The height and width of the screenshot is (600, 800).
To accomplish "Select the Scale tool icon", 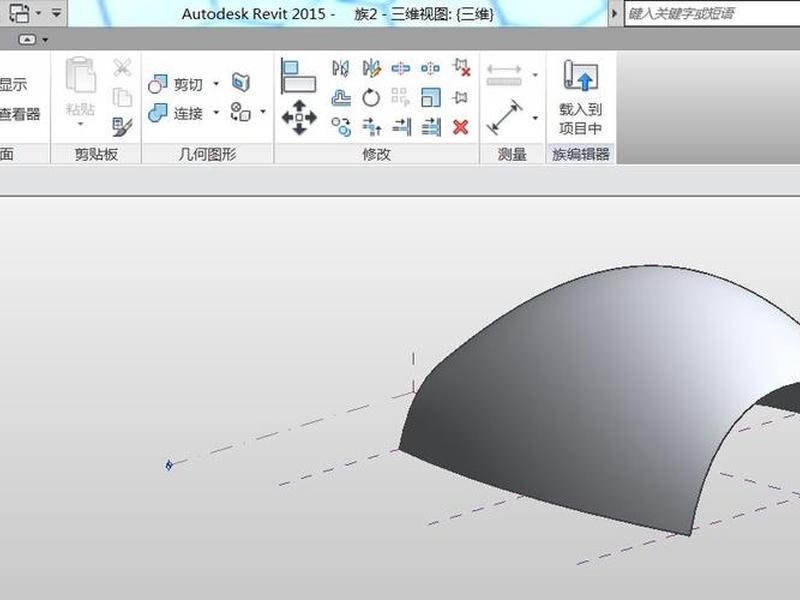I will coord(431,97).
